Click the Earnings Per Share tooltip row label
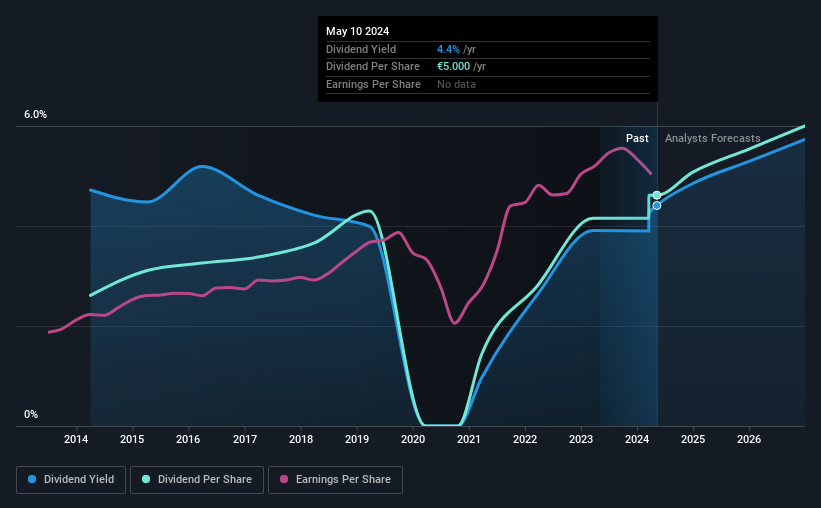The image size is (821, 508). pos(373,84)
